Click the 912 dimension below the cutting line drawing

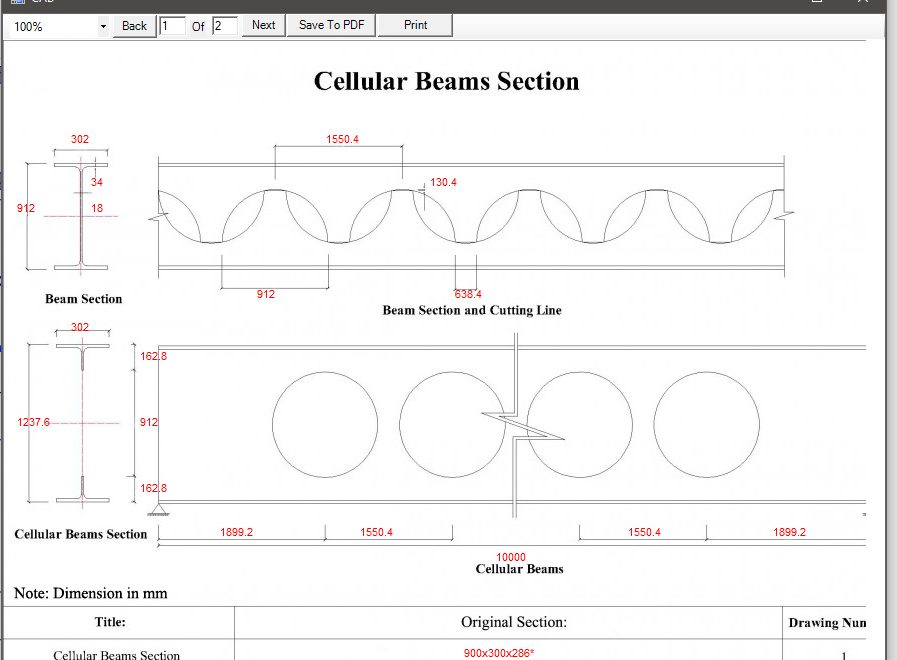tap(265, 294)
